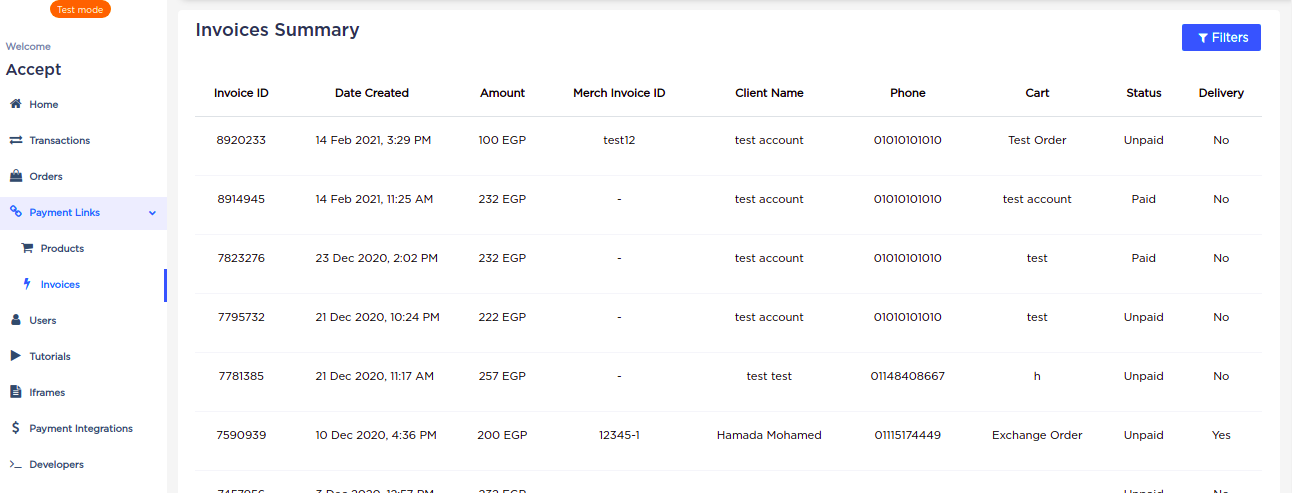
Task: Click date 23 Dec 2020, 2:02 PM
Action: (376, 258)
